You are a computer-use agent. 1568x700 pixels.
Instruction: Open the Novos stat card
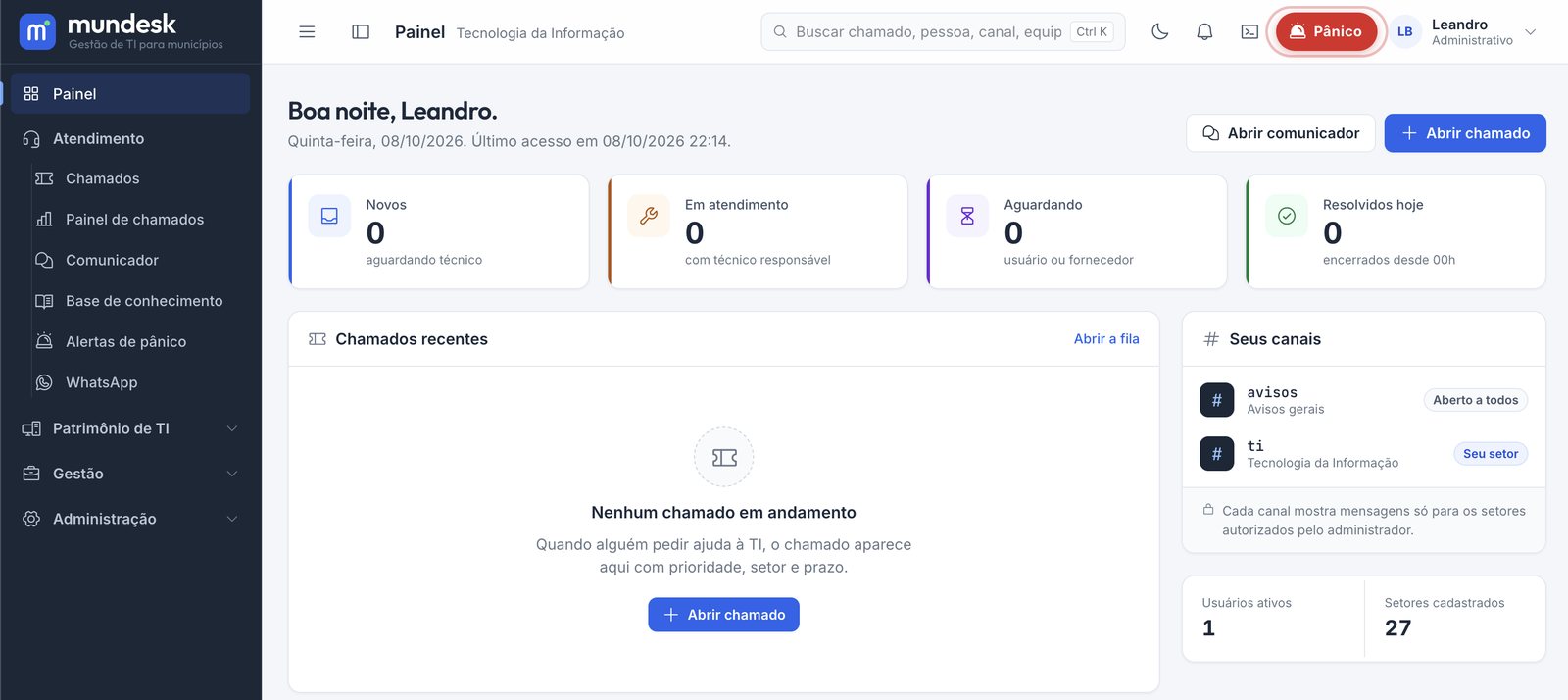439,232
